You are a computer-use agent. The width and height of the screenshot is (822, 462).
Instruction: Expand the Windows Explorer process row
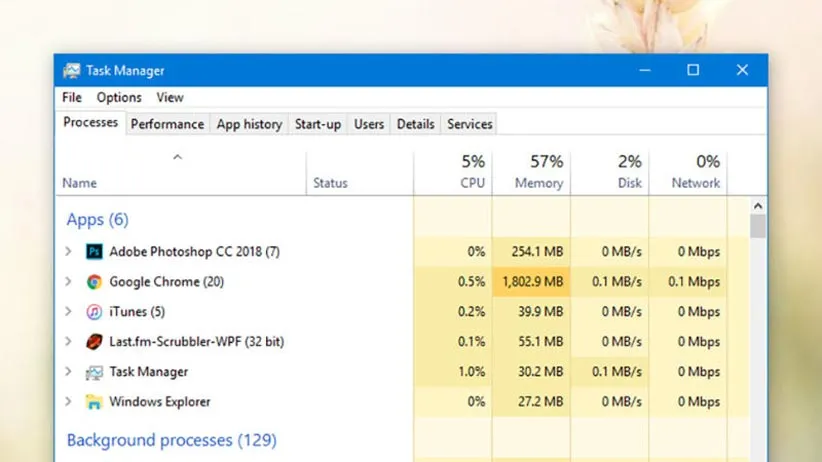point(68,402)
